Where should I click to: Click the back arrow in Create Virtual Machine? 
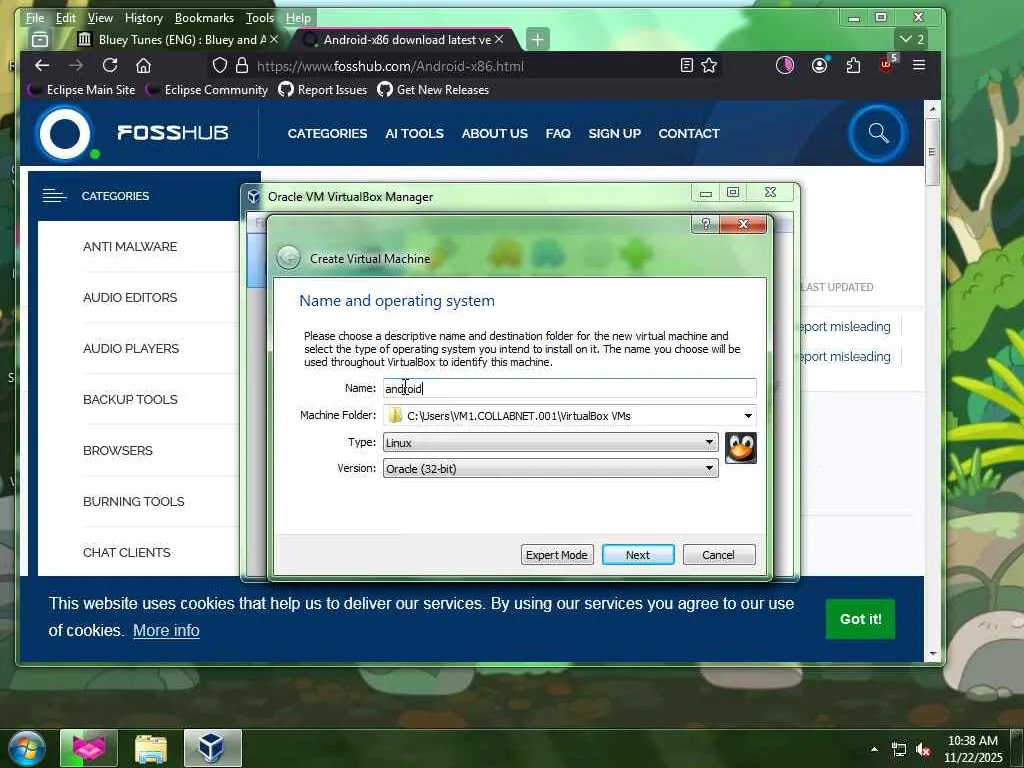pos(288,259)
